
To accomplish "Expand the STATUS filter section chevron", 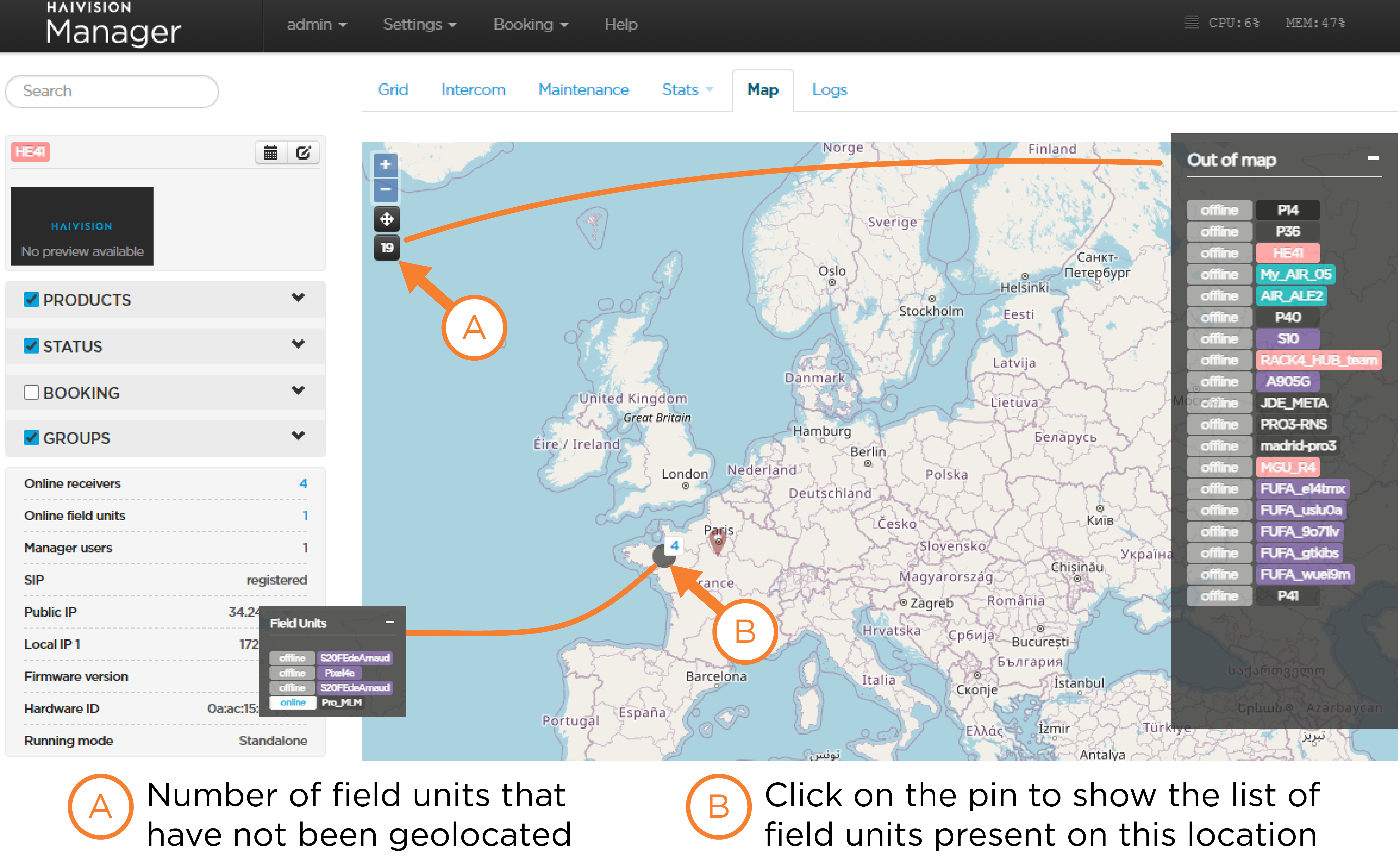I will (x=298, y=344).
